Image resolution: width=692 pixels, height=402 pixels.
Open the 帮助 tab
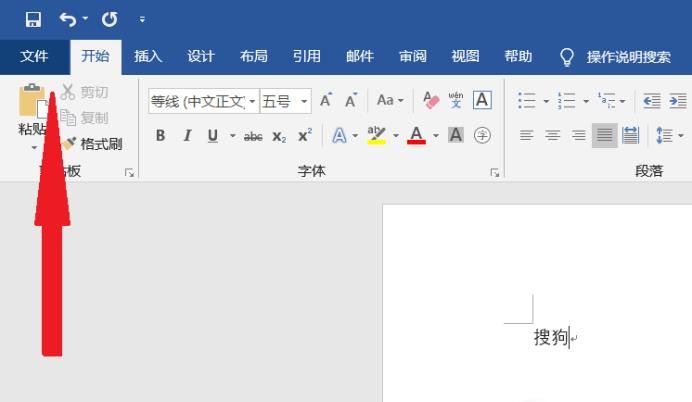(518, 56)
